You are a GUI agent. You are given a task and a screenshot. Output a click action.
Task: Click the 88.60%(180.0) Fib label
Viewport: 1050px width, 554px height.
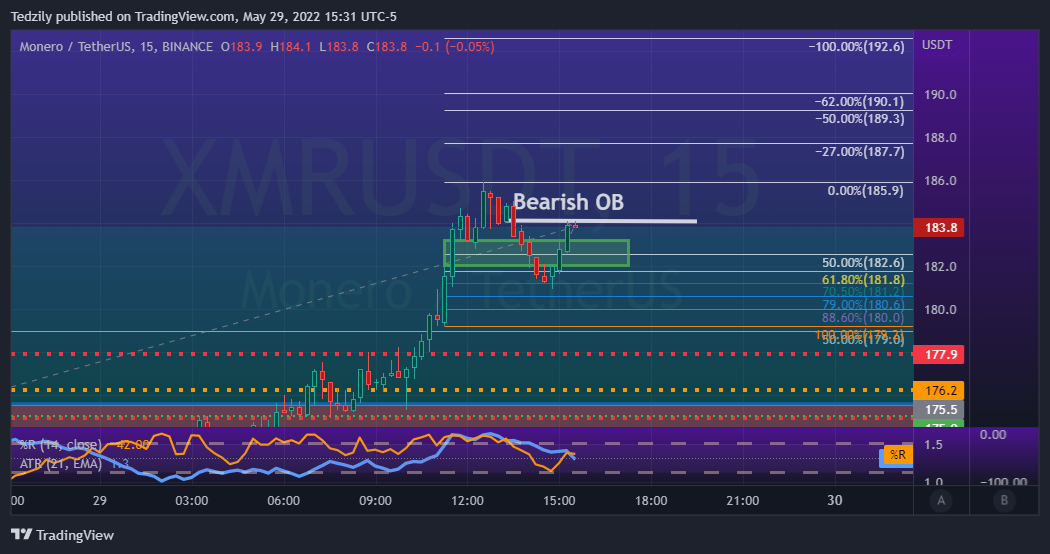pyautogui.click(x=863, y=318)
